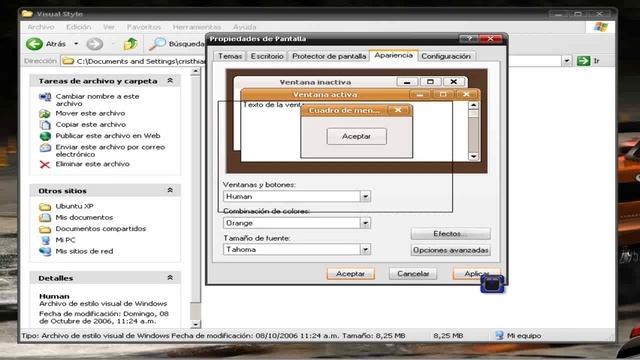The width and height of the screenshot is (640, 360).
Task: Click the 8,25 MB status bar size
Action: [x=448, y=336]
